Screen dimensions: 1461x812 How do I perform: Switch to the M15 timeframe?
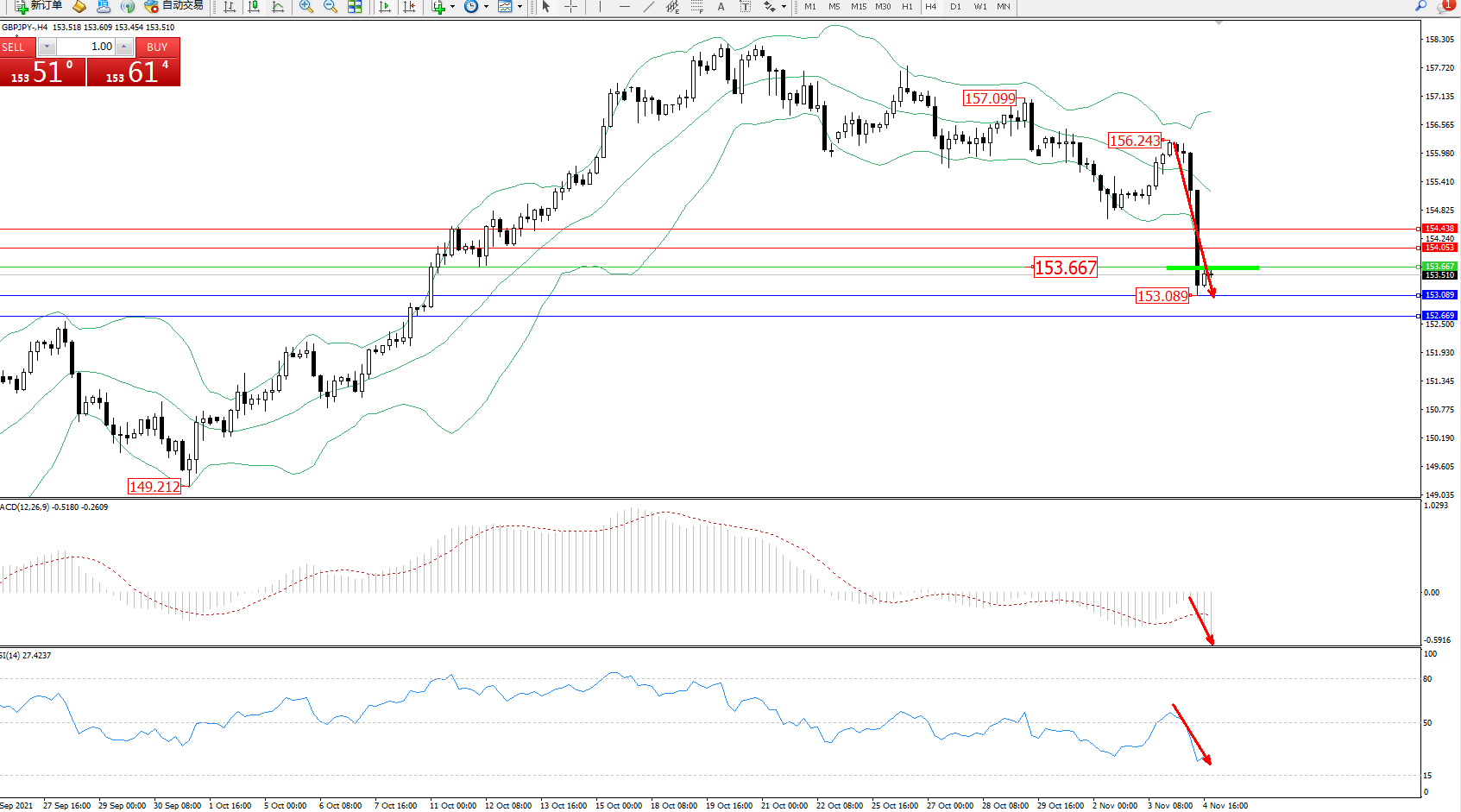[x=858, y=7]
